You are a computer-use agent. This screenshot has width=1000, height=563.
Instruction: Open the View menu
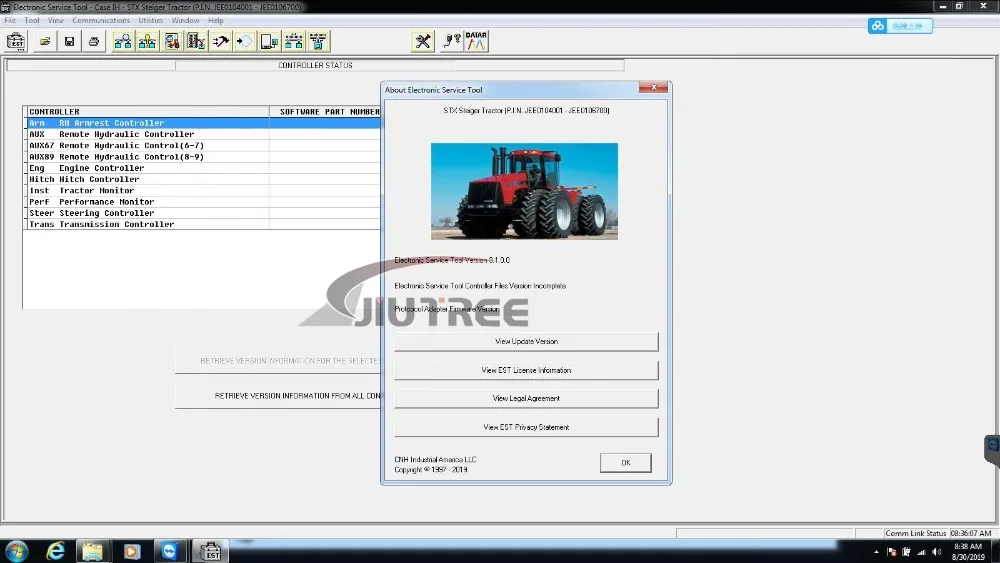[x=55, y=20]
